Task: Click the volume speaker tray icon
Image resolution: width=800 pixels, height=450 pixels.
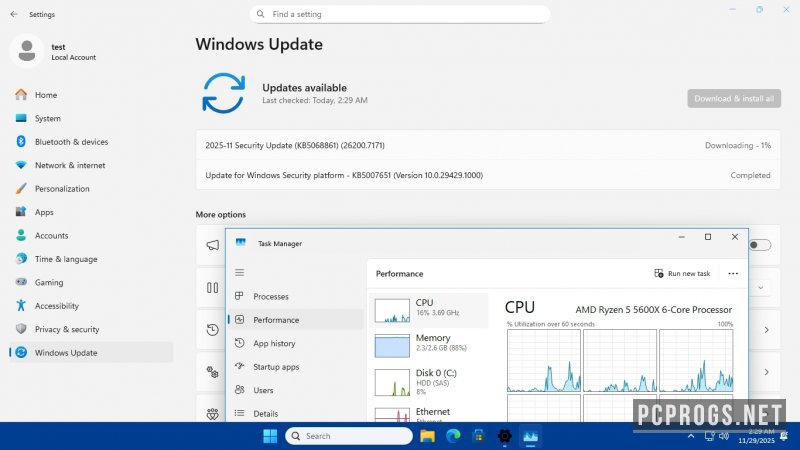Action: [x=723, y=436]
